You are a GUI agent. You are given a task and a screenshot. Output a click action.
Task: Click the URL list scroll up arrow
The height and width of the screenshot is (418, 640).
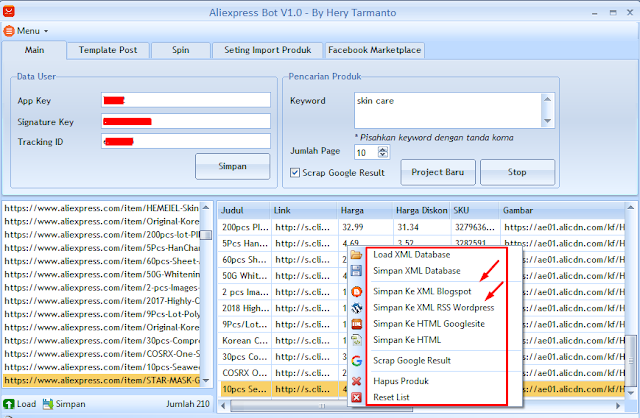tap(206, 208)
